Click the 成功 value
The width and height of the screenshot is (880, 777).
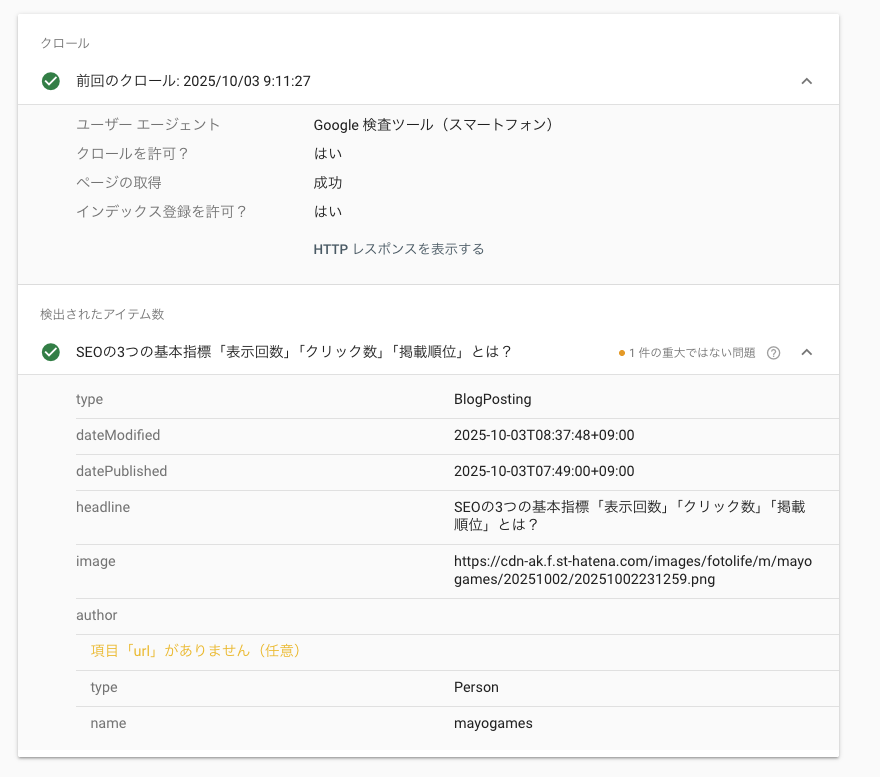coord(327,182)
